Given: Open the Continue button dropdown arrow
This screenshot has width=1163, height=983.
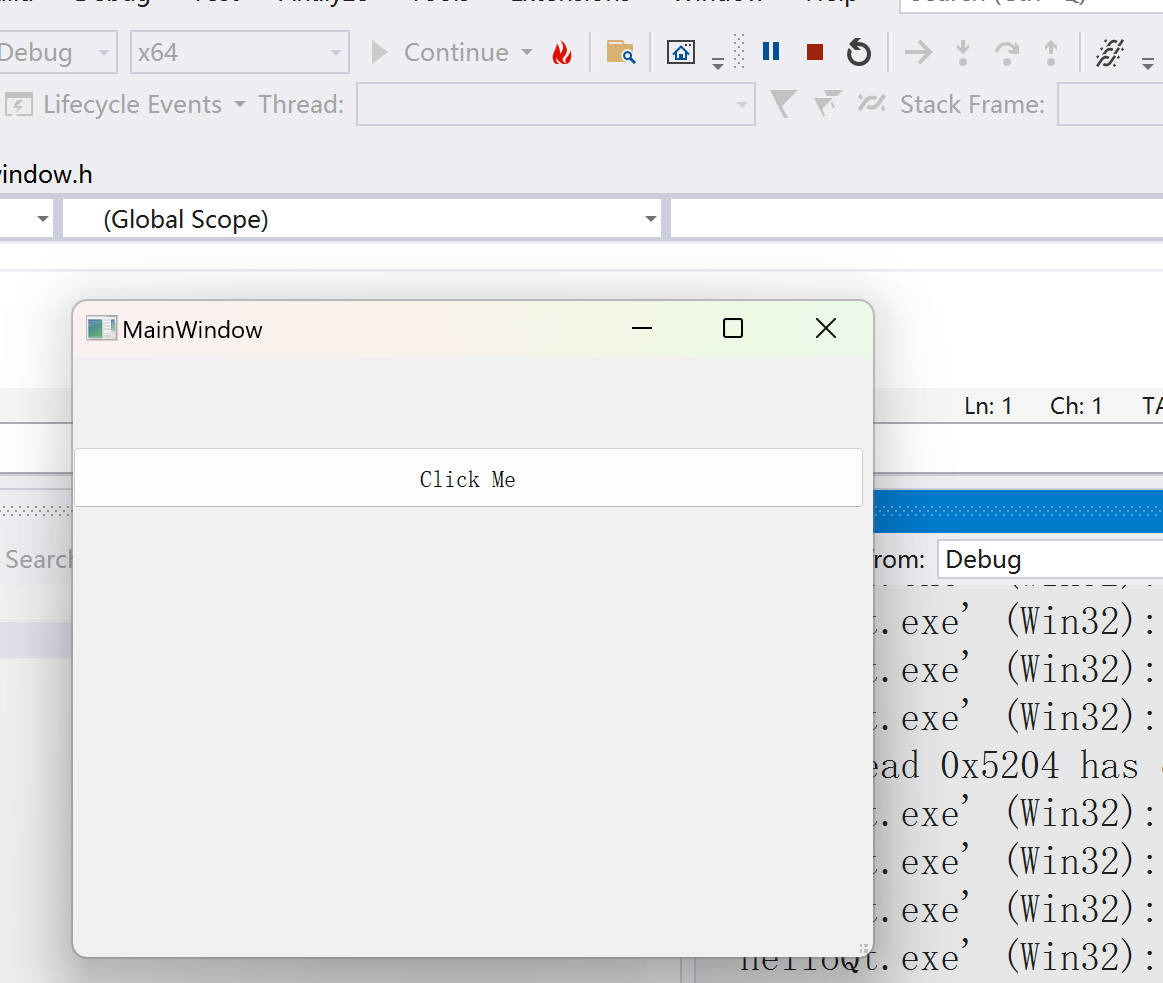Looking at the screenshot, I should pyautogui.click(x=527, y=53).
